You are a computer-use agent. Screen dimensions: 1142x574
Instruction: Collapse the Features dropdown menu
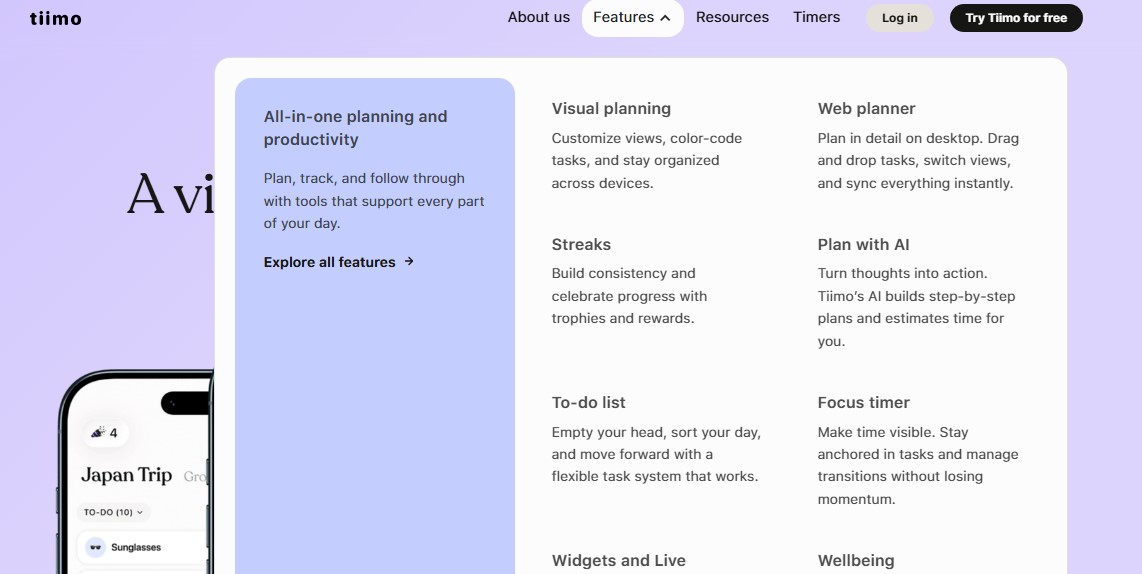coord(632,17)
